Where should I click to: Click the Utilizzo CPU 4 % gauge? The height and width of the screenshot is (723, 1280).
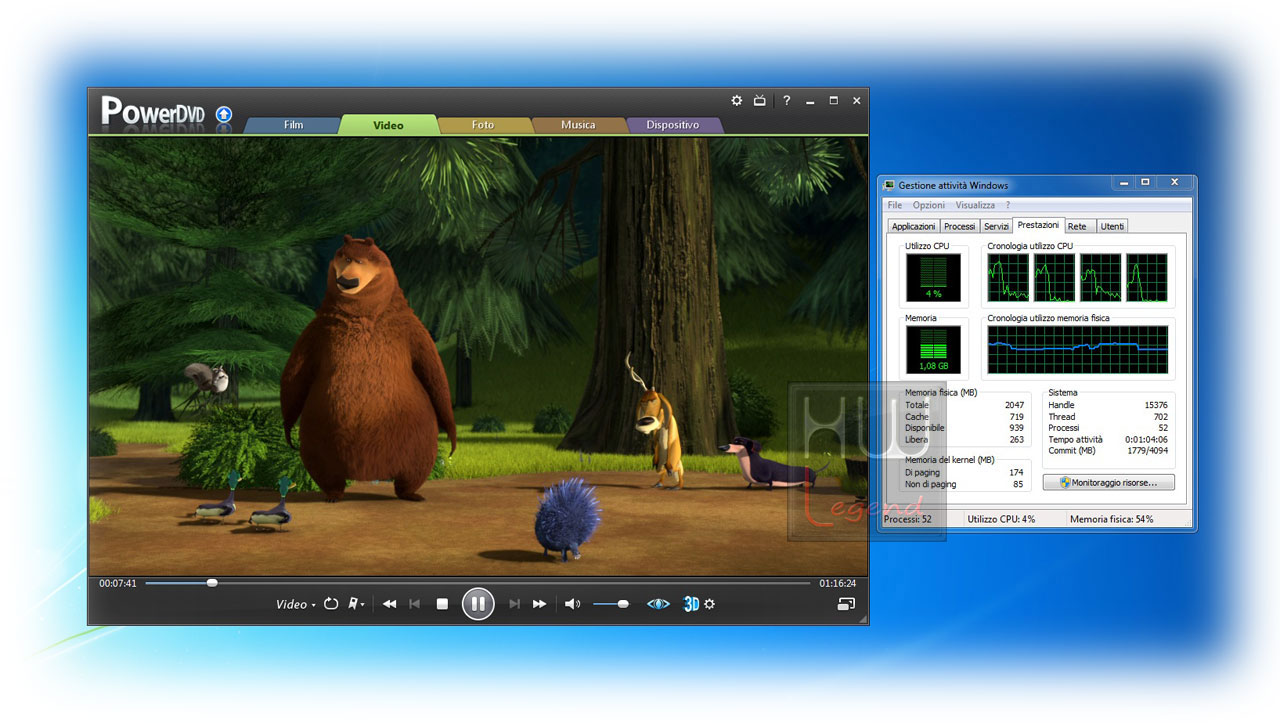pos(933,277)
